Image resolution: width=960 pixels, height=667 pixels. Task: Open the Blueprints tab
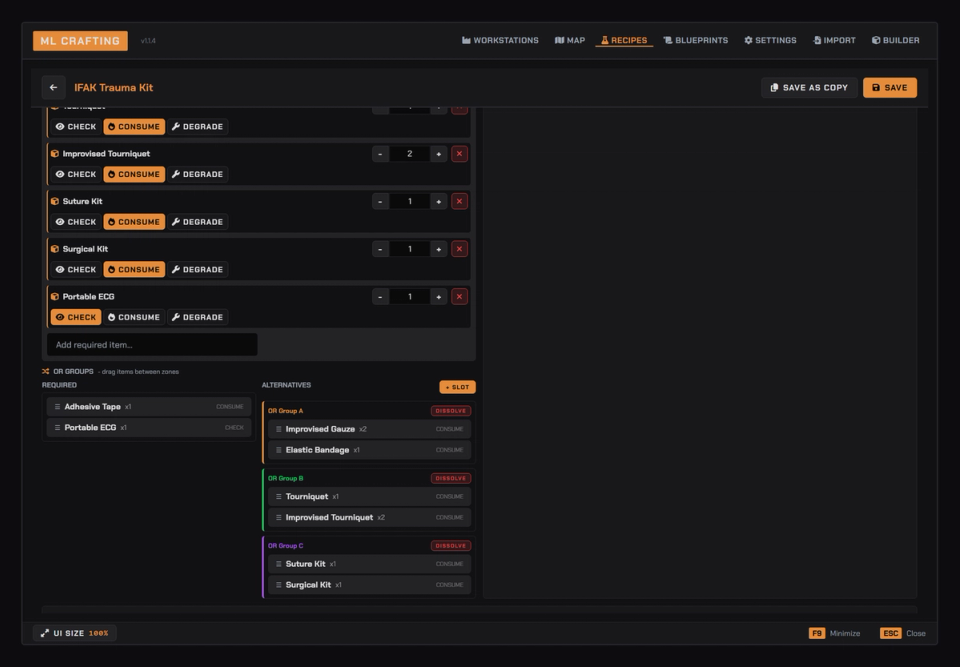coord(696,40)
